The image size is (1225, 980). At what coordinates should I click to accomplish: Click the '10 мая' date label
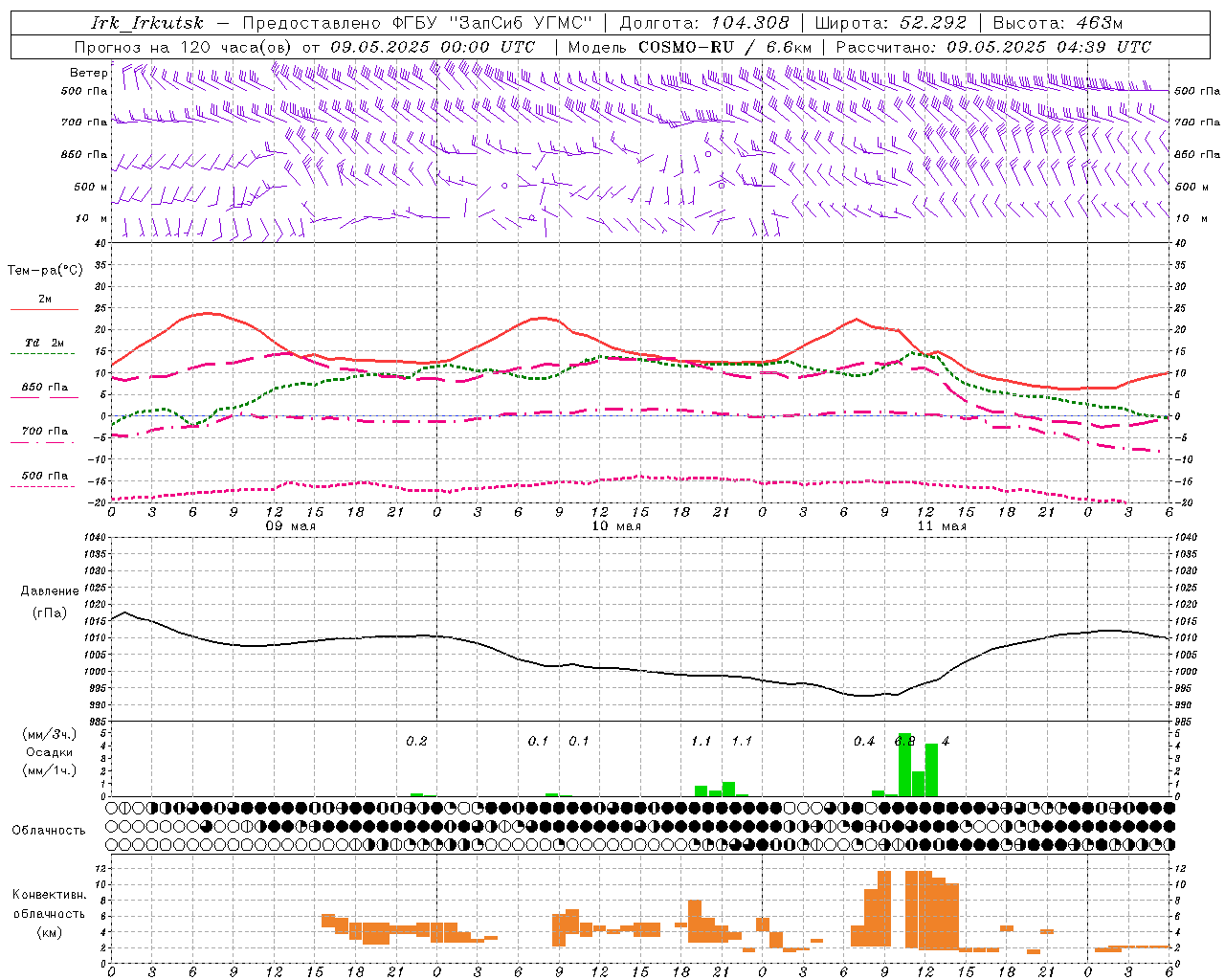point(616,526)
